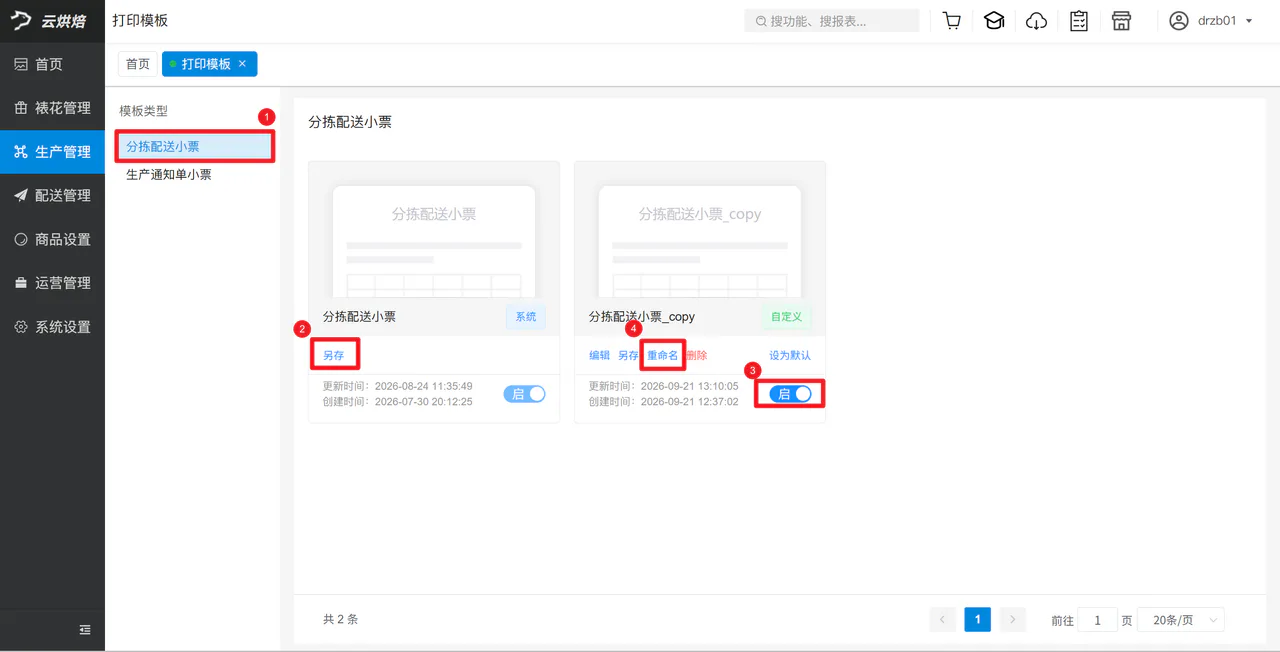Toggle the 启 switch on 分拣配送小票 system card

[x=524, y=394]
